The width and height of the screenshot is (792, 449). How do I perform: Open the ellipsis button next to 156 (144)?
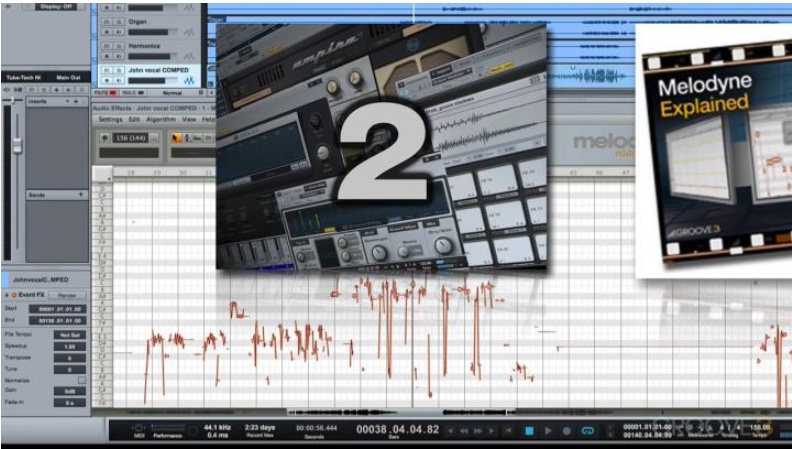click(154, 138)
